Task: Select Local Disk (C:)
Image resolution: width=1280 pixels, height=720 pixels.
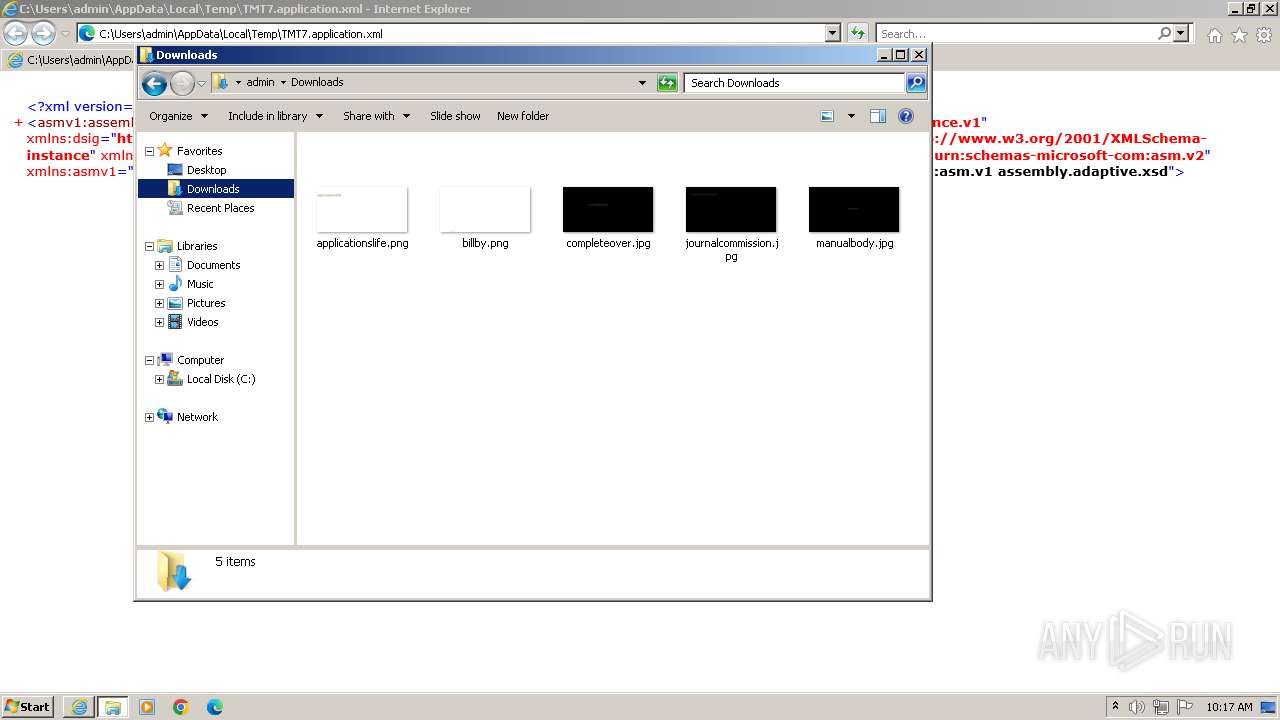Action: [x=220, y=379]
